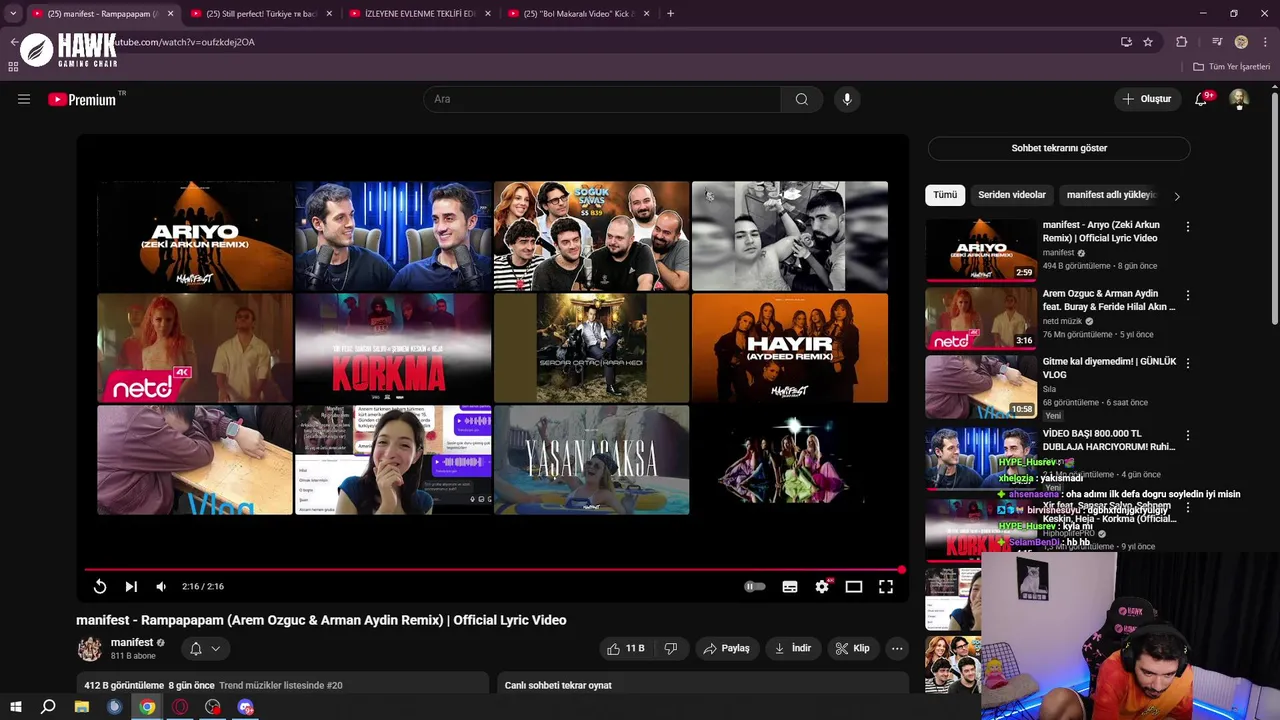Viewport: 1280px width, 720px height.
Task: Toggle subtitles in the player
Action: (x=790, y=587)
